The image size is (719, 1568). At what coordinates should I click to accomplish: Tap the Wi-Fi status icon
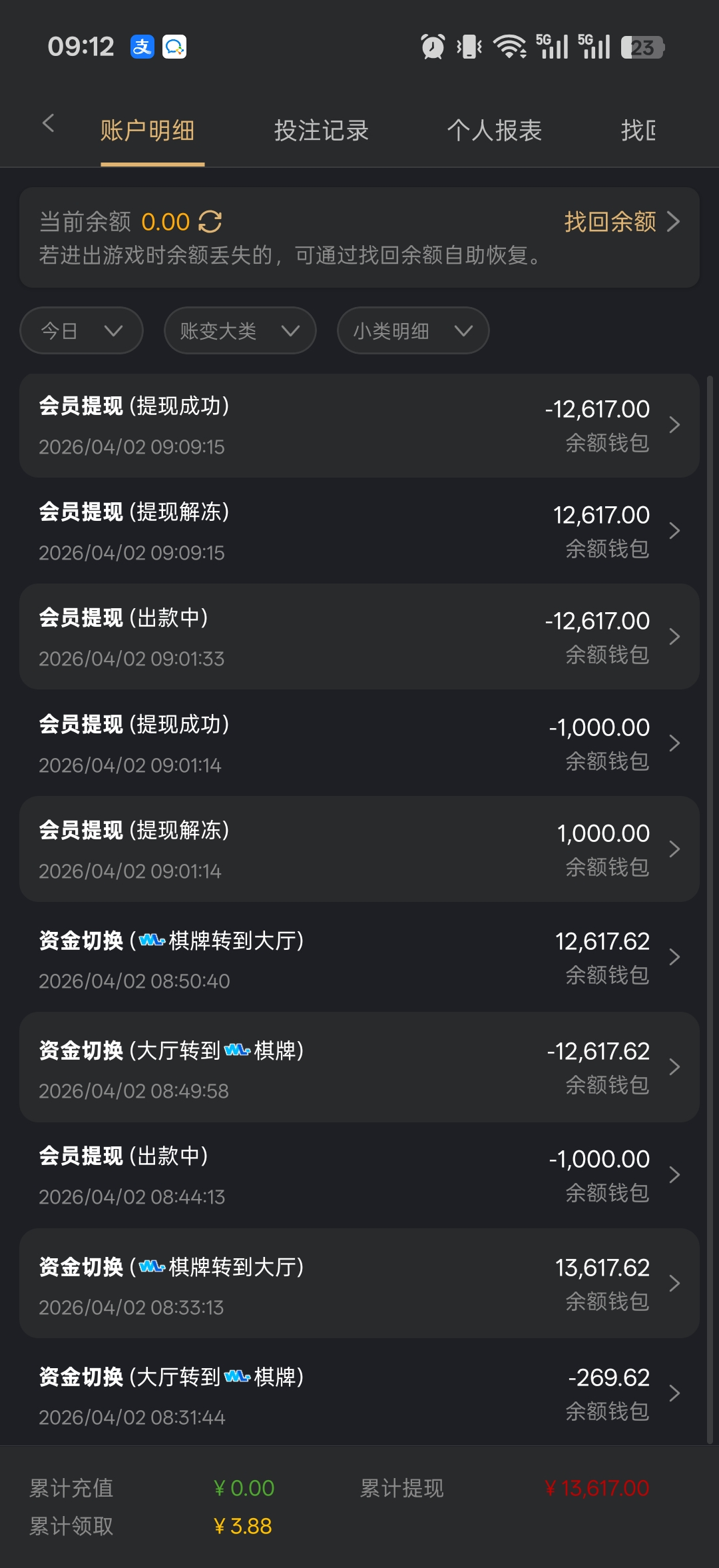click(509, 47)
